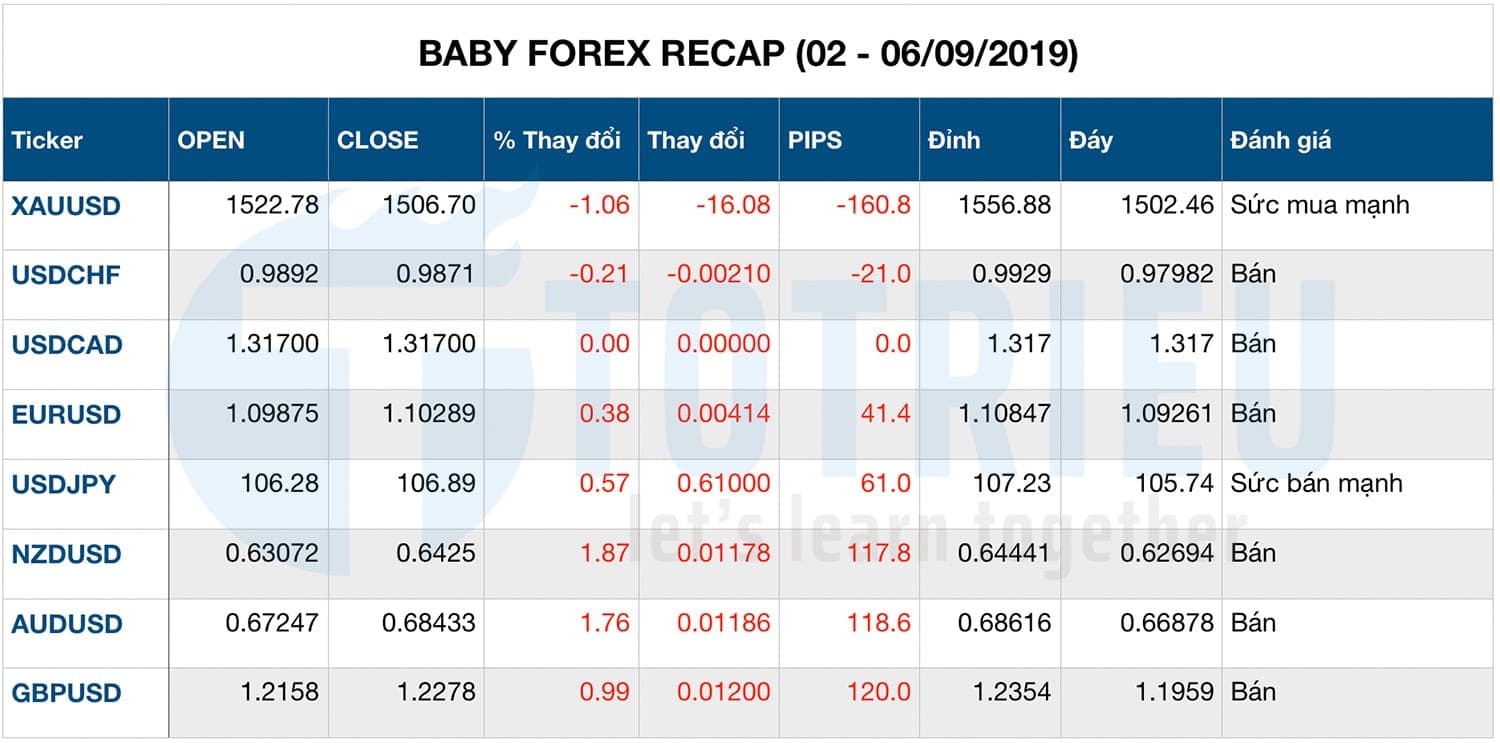Click the PIPS column header
This screenshot has width=1500, height=743.
(x=813, y=140)
